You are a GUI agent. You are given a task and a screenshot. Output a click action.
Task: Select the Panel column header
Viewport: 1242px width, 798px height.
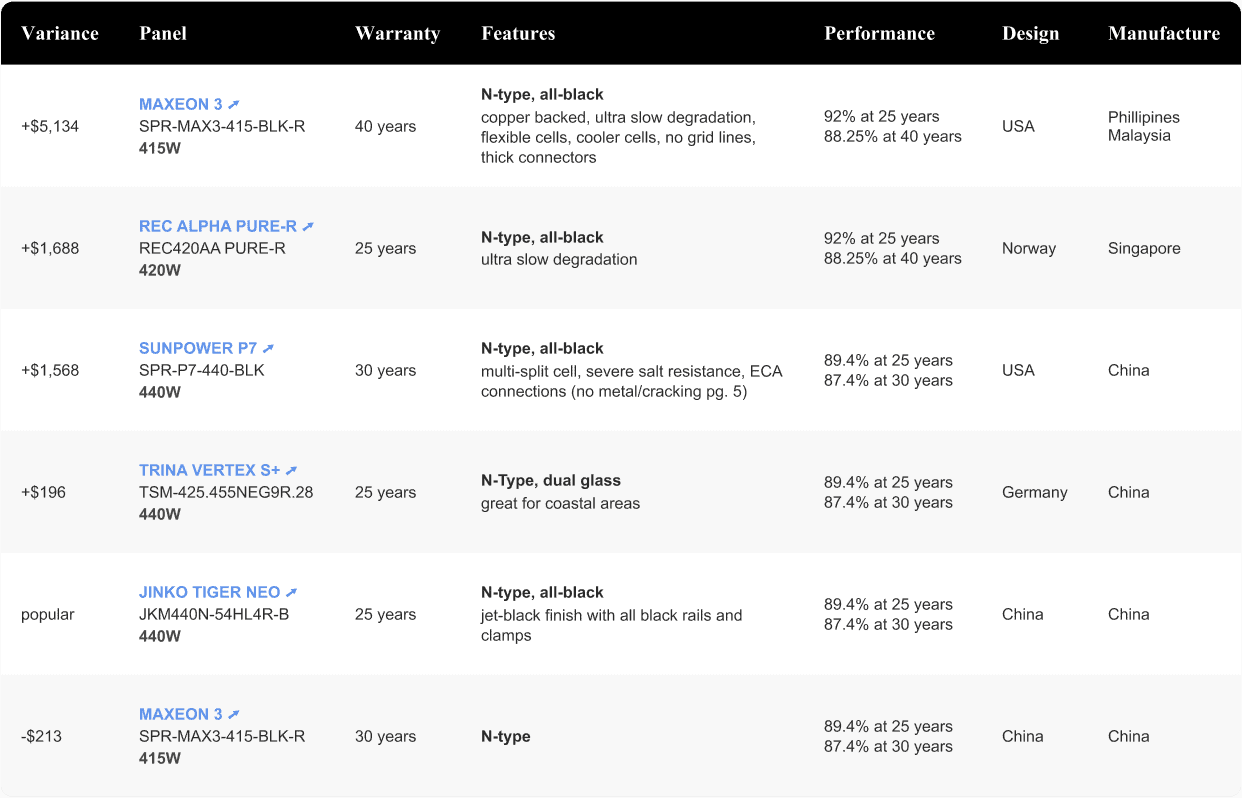[x=163, y=34]
